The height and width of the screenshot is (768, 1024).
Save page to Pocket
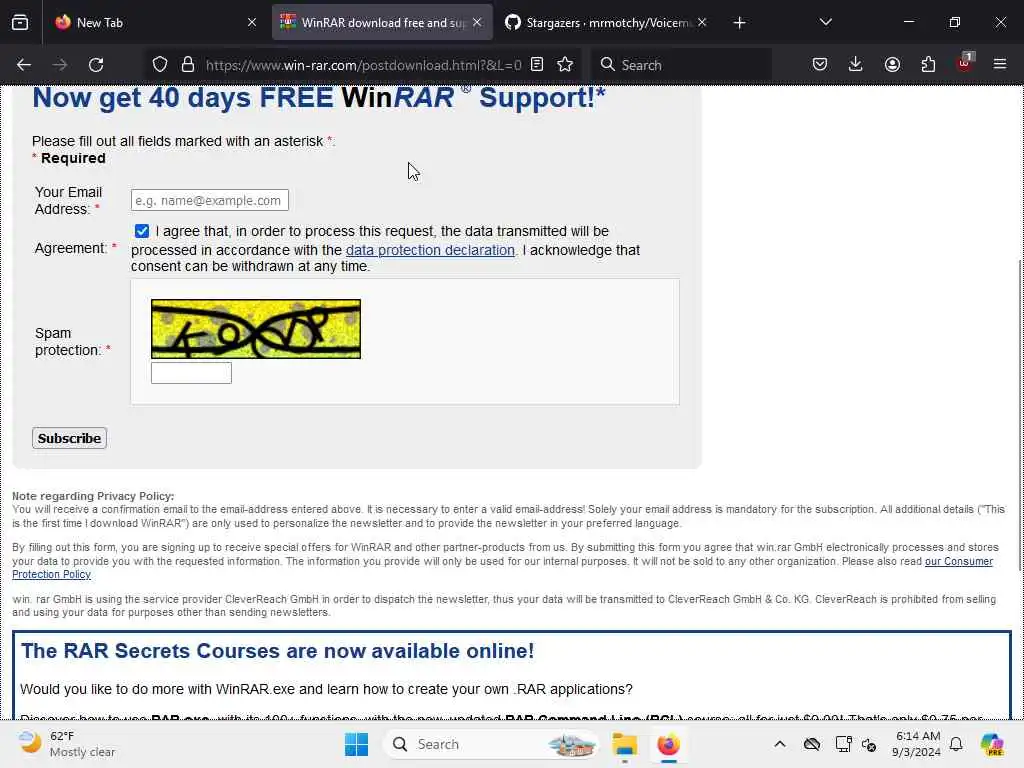tap(820, 64)
